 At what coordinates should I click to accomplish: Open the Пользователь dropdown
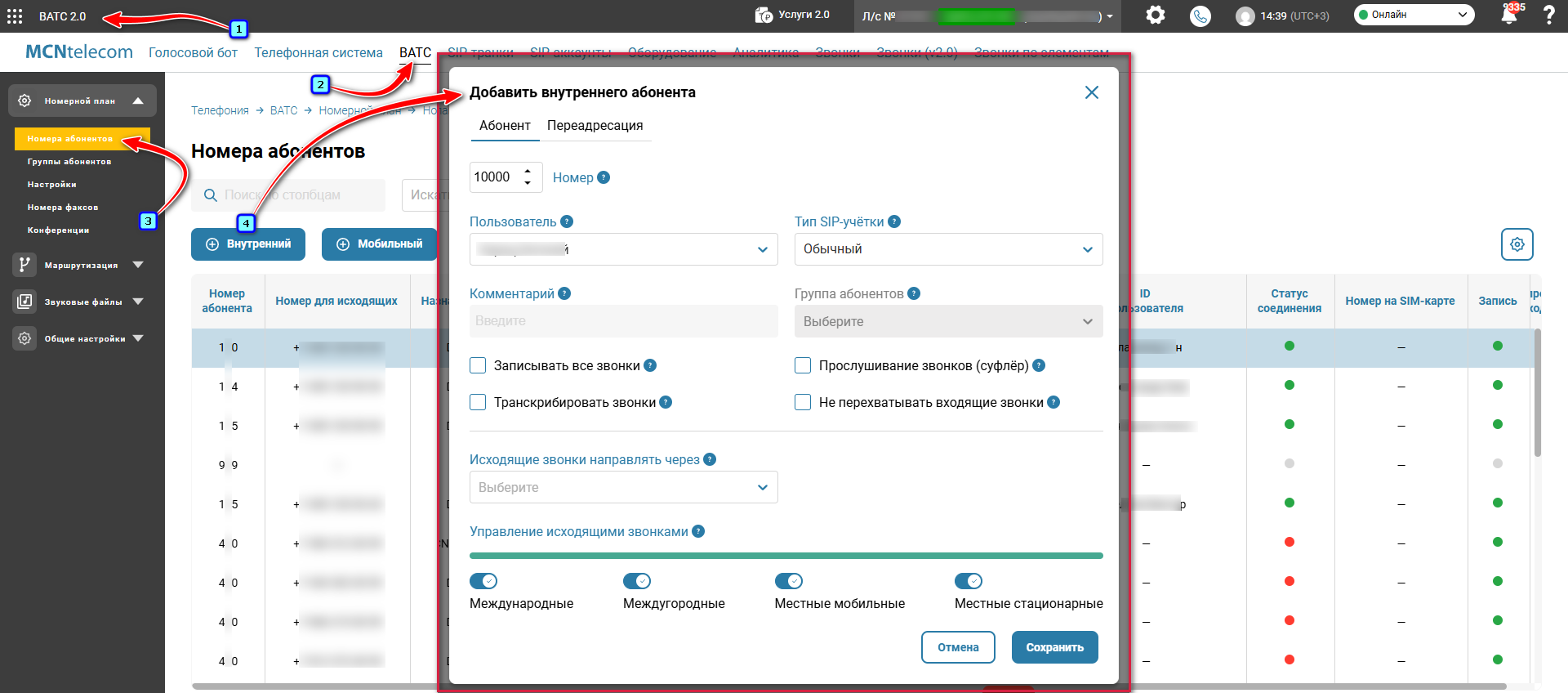pos(624,249)
